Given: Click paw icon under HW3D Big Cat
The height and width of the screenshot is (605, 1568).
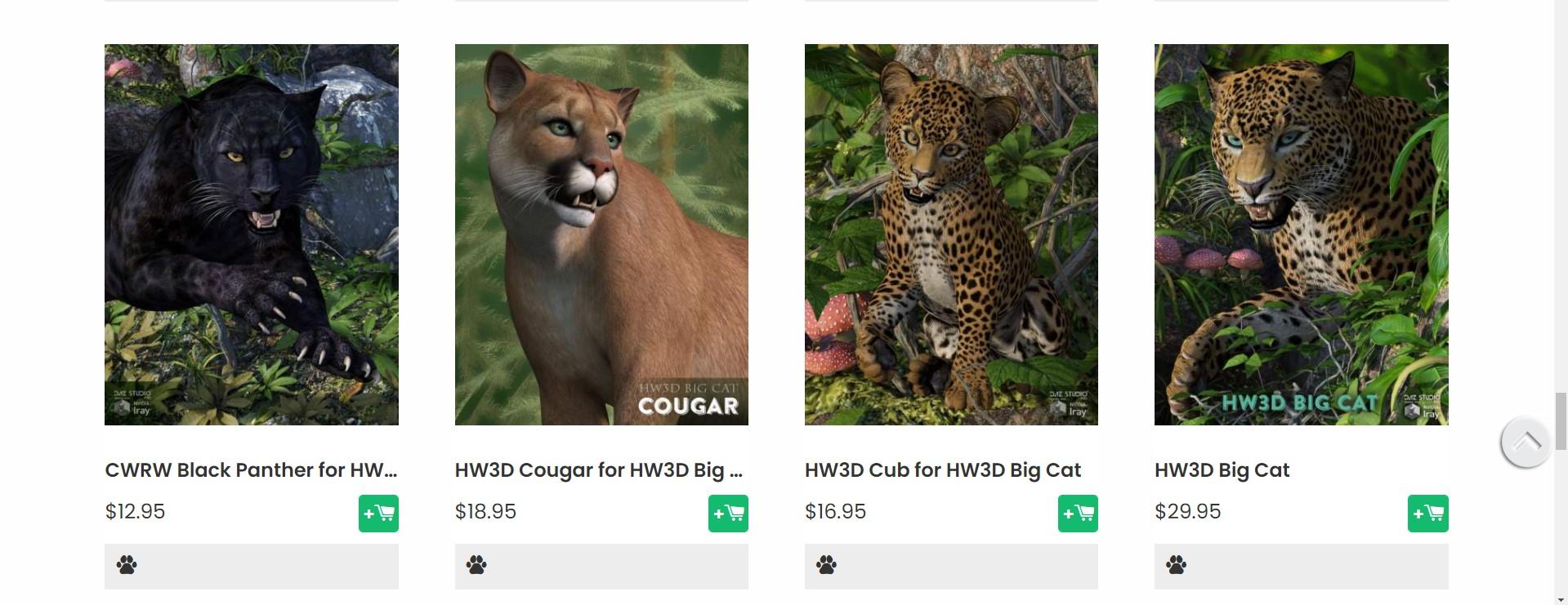Looking at the screenshot, I should tap(1176, 565).
